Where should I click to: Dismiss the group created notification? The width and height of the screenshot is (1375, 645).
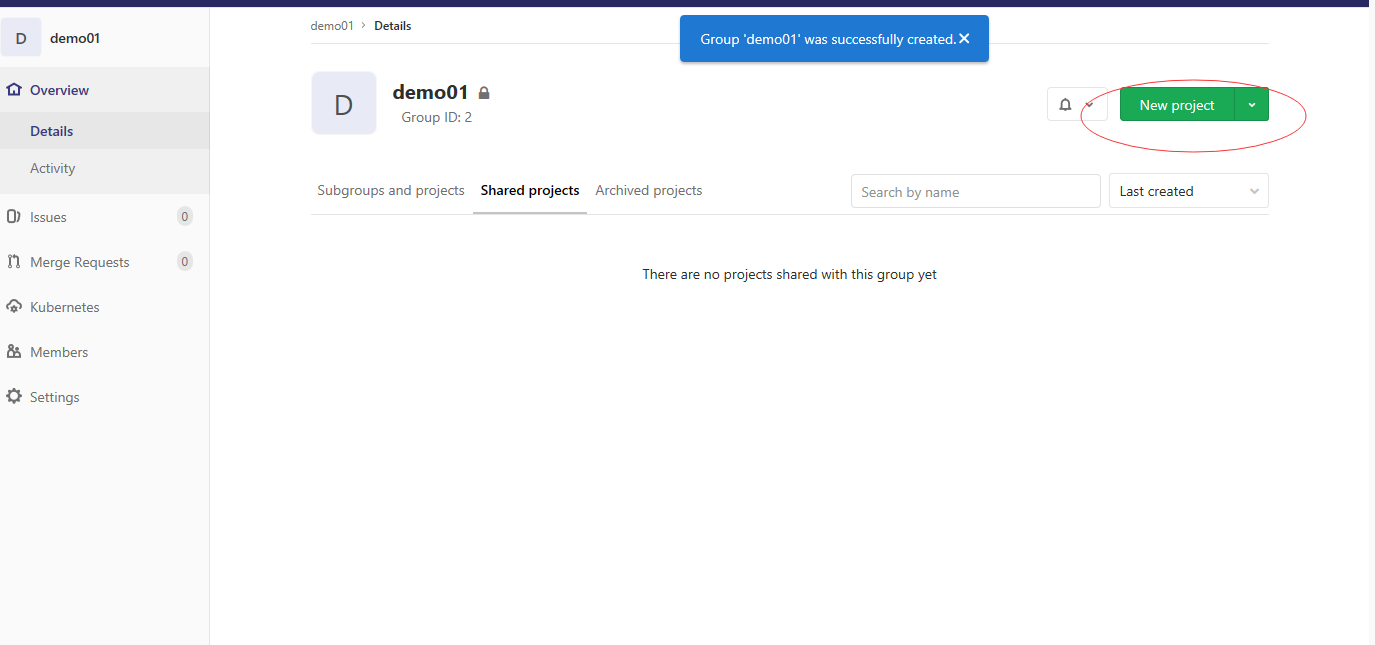click(x=964, y=39)
